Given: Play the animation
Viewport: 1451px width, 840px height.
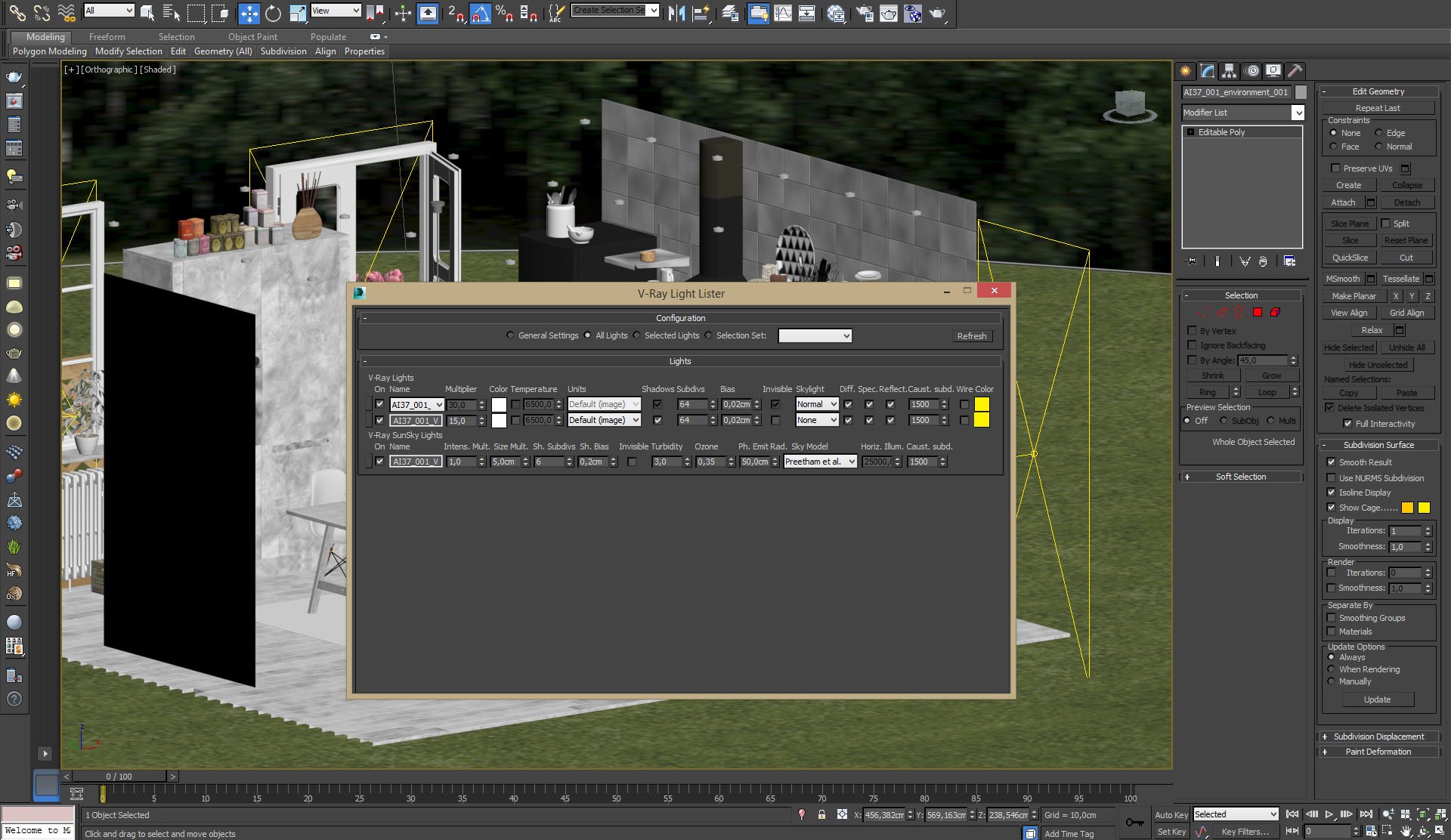Looking at the screenshot, I should 1329,814.
